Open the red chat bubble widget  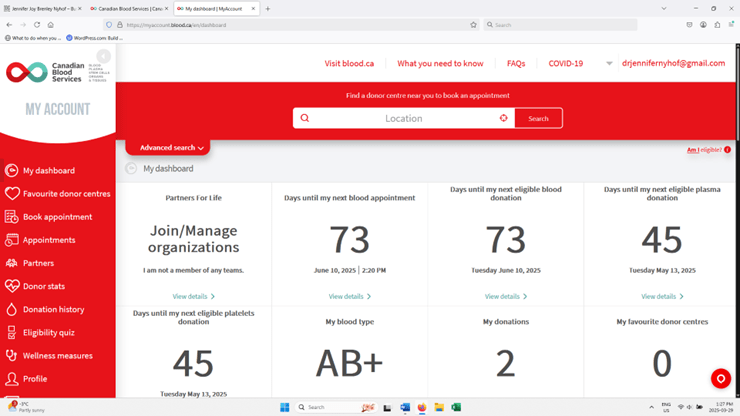click(x=720, y=379)
